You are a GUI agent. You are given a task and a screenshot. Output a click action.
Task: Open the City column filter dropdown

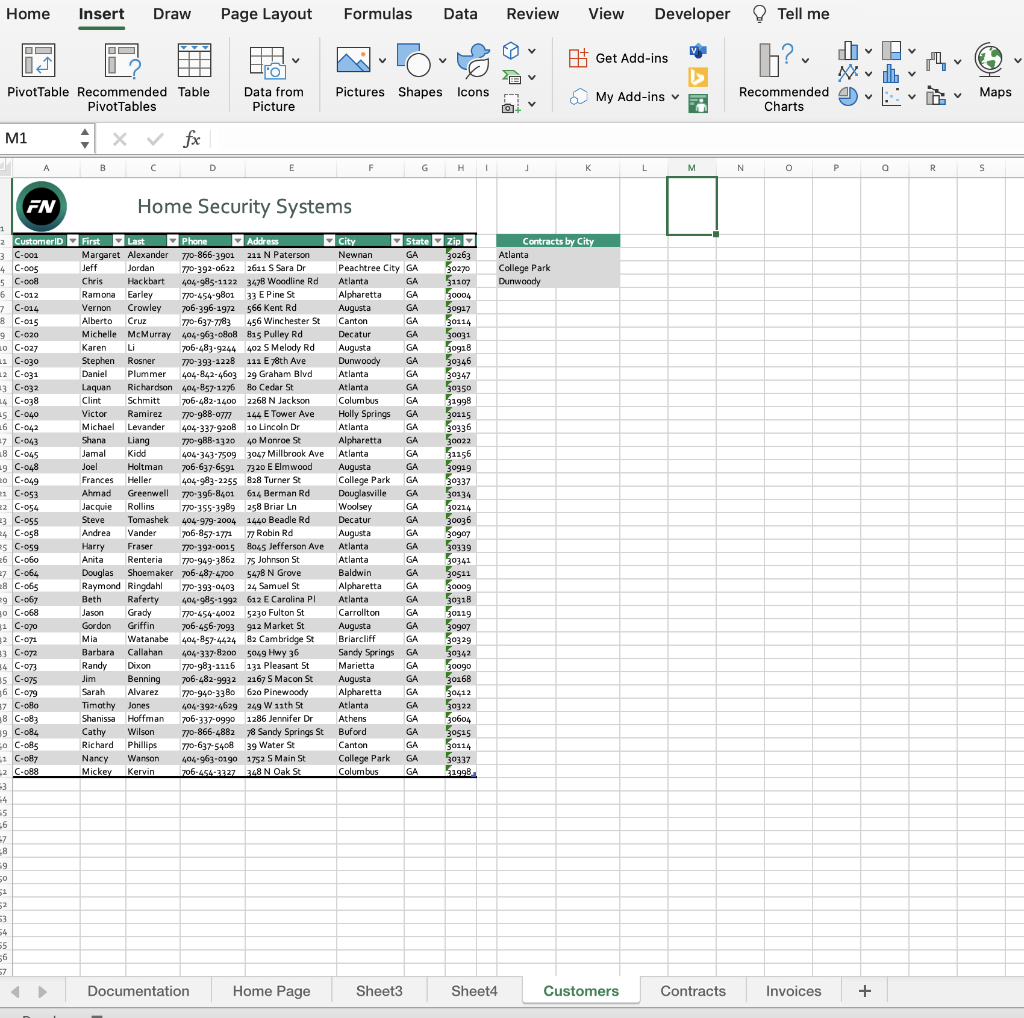[x=396, y=241]
